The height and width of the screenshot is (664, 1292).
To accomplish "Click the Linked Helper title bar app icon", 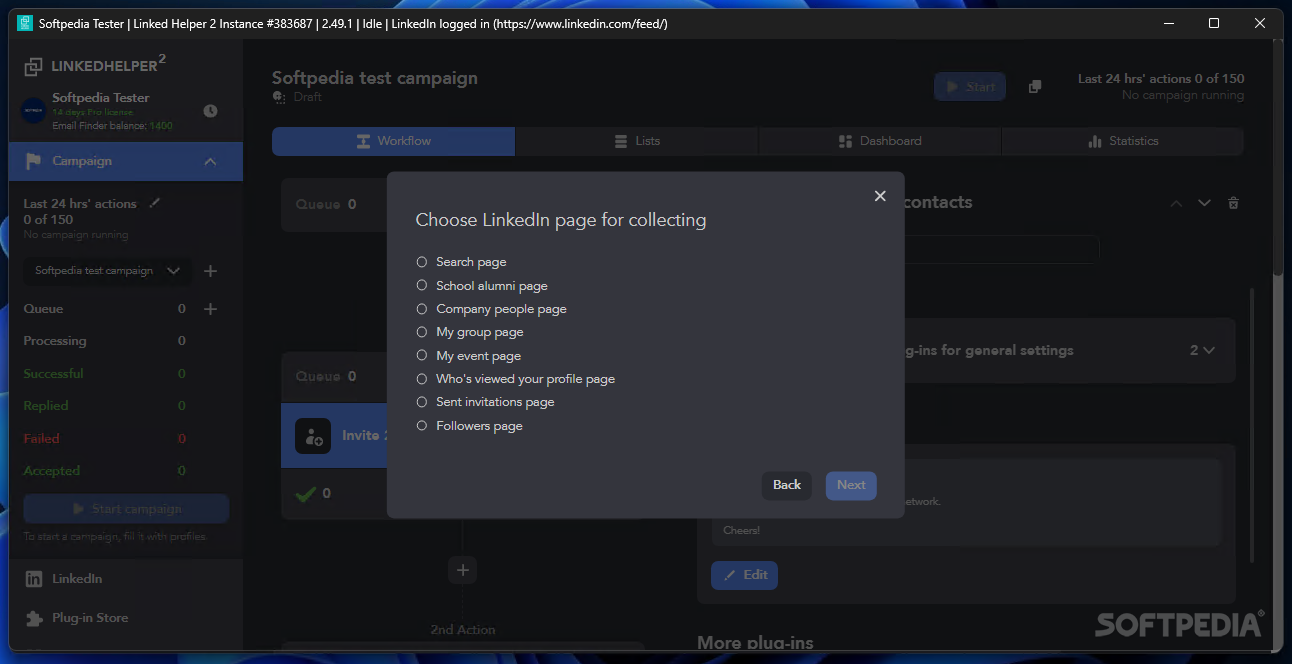I will coord(25,23).
